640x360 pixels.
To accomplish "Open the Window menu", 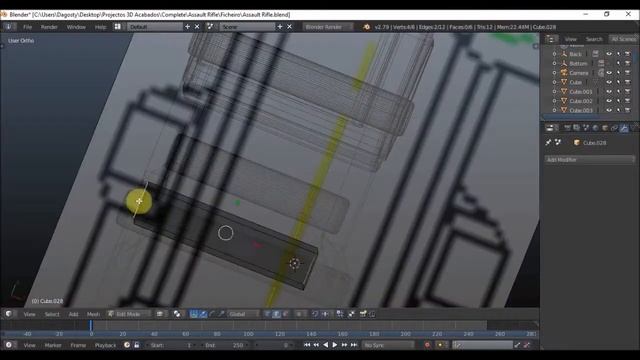I will point(76,27).
